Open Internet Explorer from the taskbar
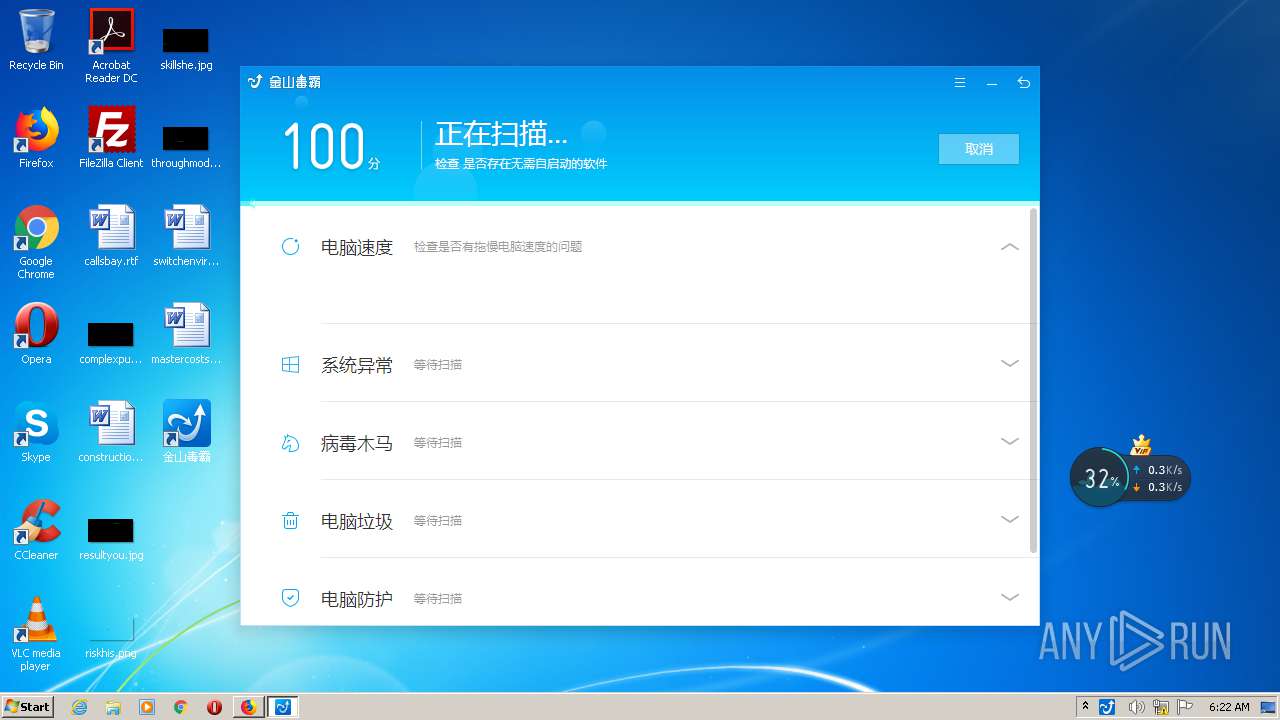 click(x=80, y=707)
